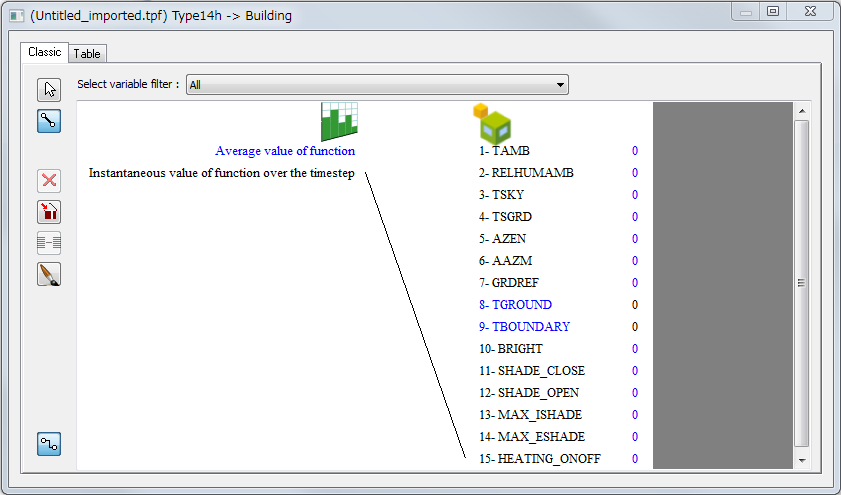Click the red save-to-disk icon
The width and height of the screenshot is (841, 495).
[49, 212]
